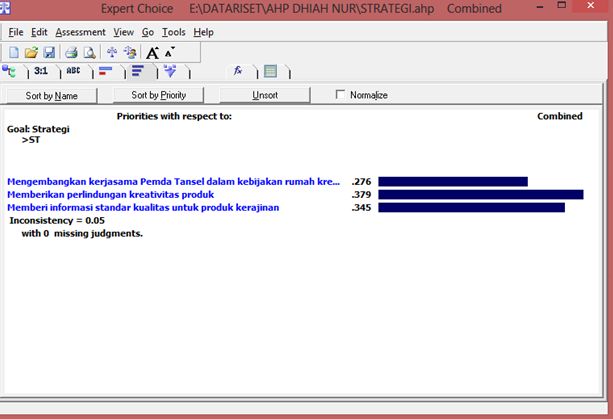The height and width of the screenshot is (419, 613).
Task: Close the Expert Choice window
Action: (591, 5)
